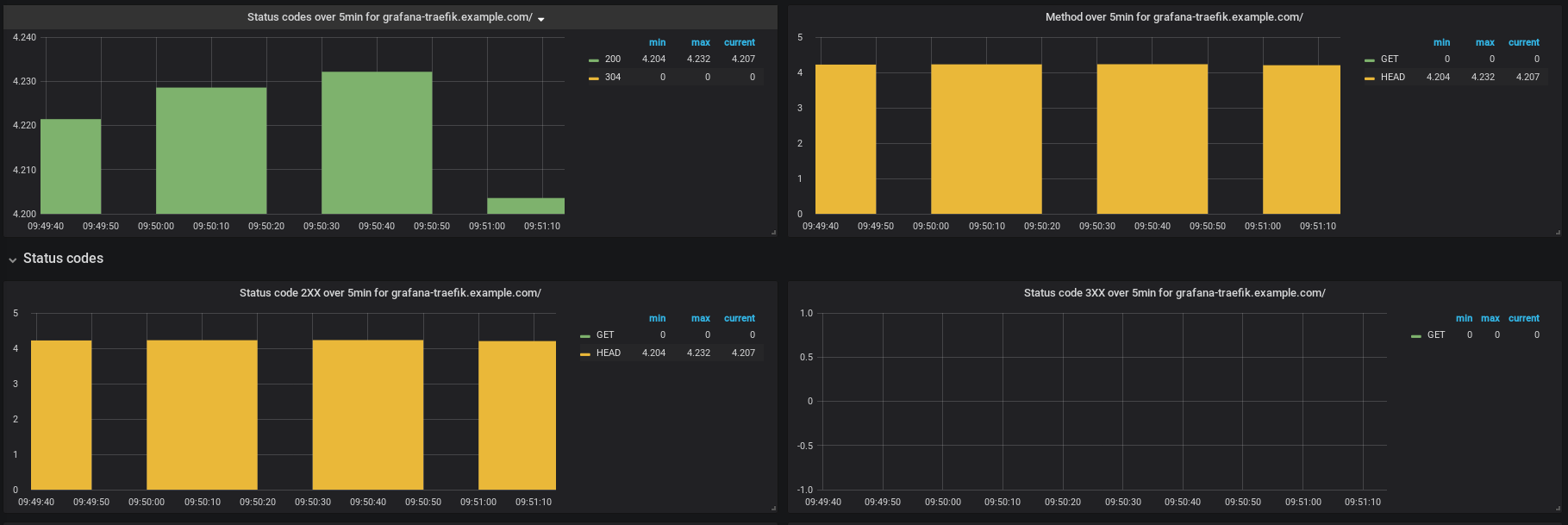Sort the 3XX panel legend by min
The image size is (1568, 525).
coord(1465,318)
